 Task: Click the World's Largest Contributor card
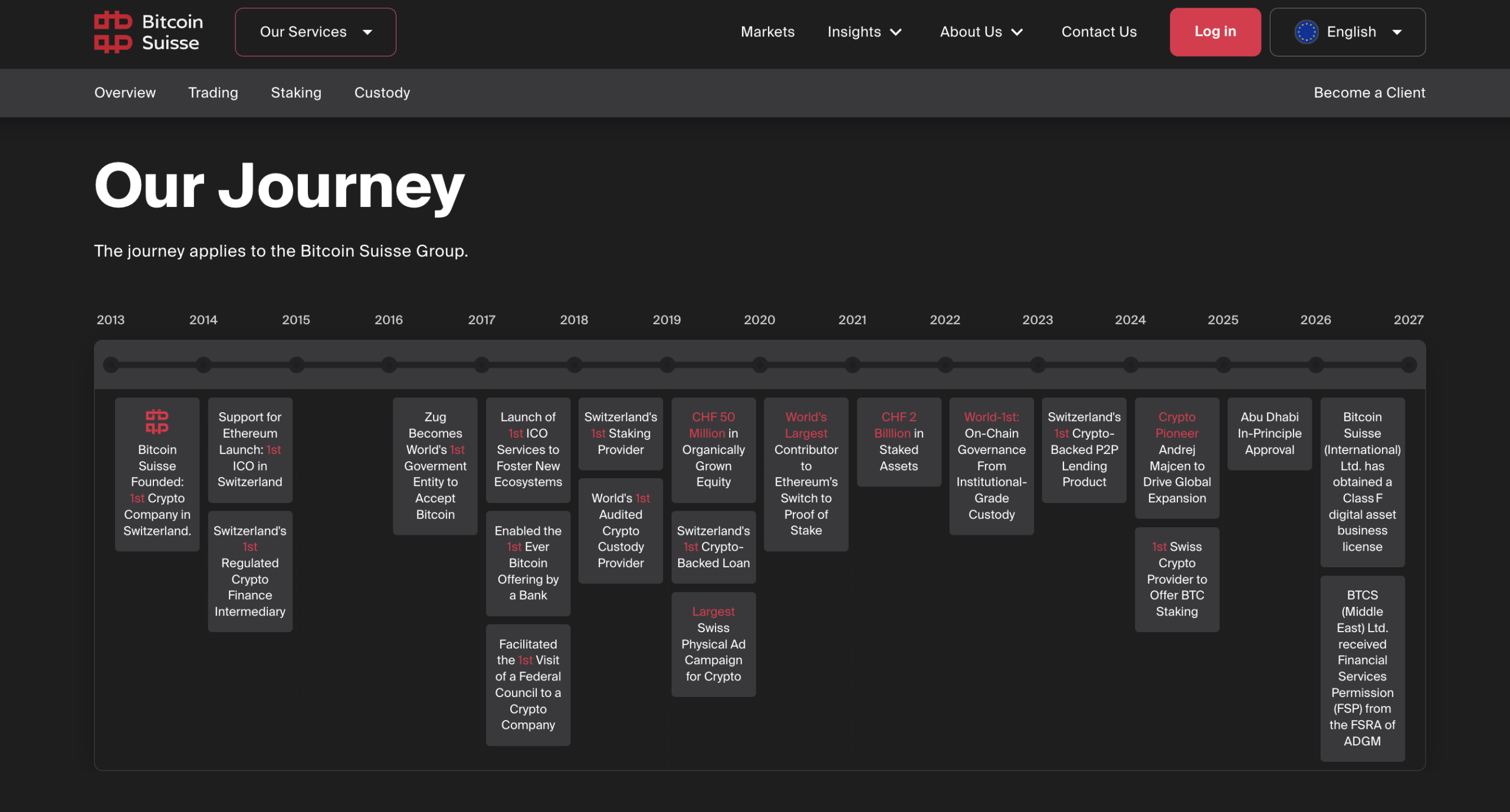point(806,474)
